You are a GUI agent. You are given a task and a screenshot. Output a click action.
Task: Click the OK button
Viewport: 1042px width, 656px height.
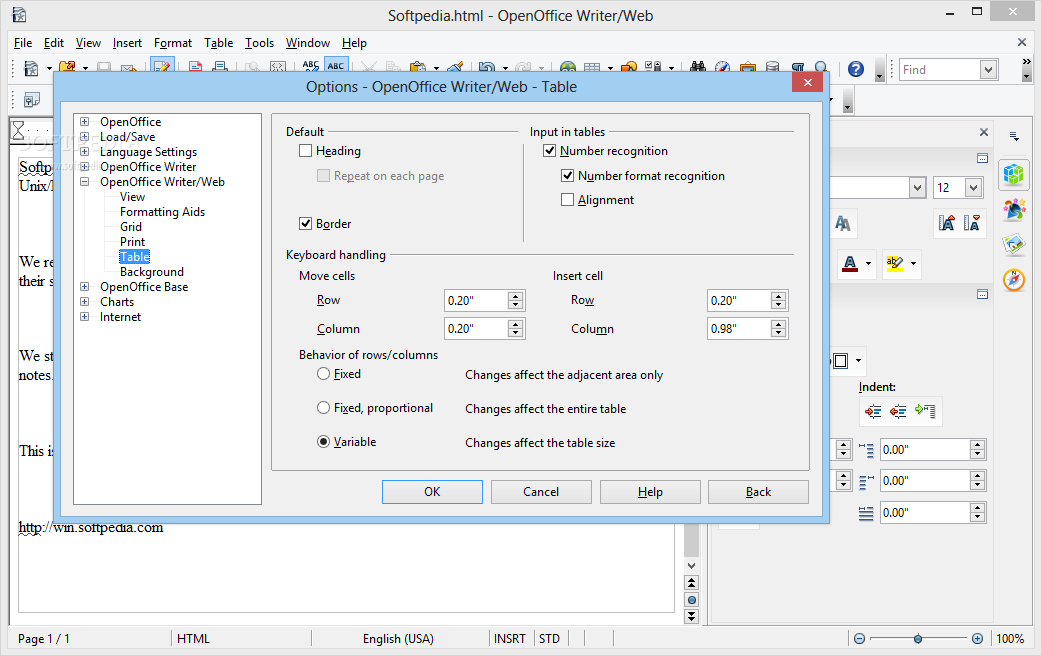click(432, 492)
